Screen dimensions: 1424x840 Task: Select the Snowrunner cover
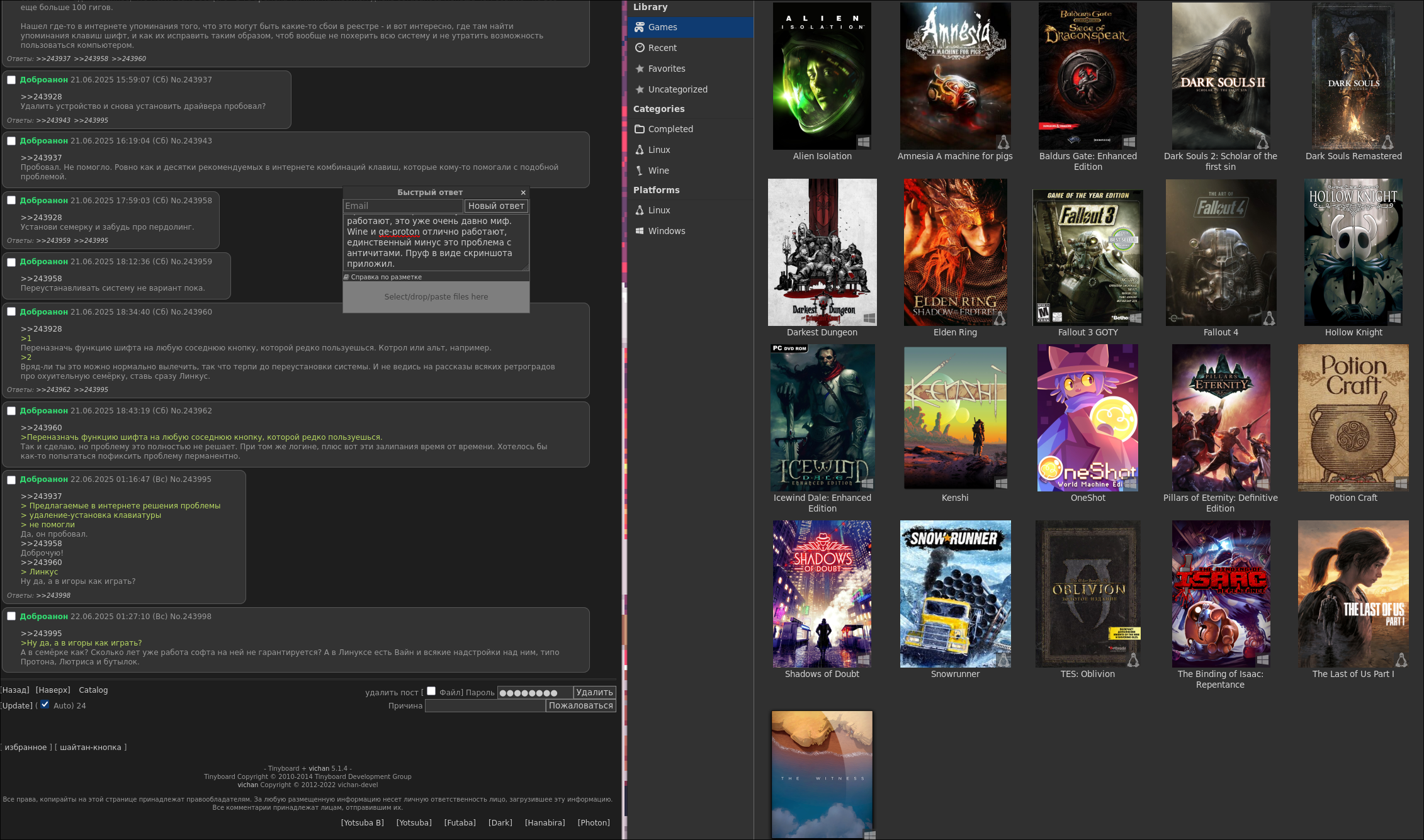[x=955, y=594]
